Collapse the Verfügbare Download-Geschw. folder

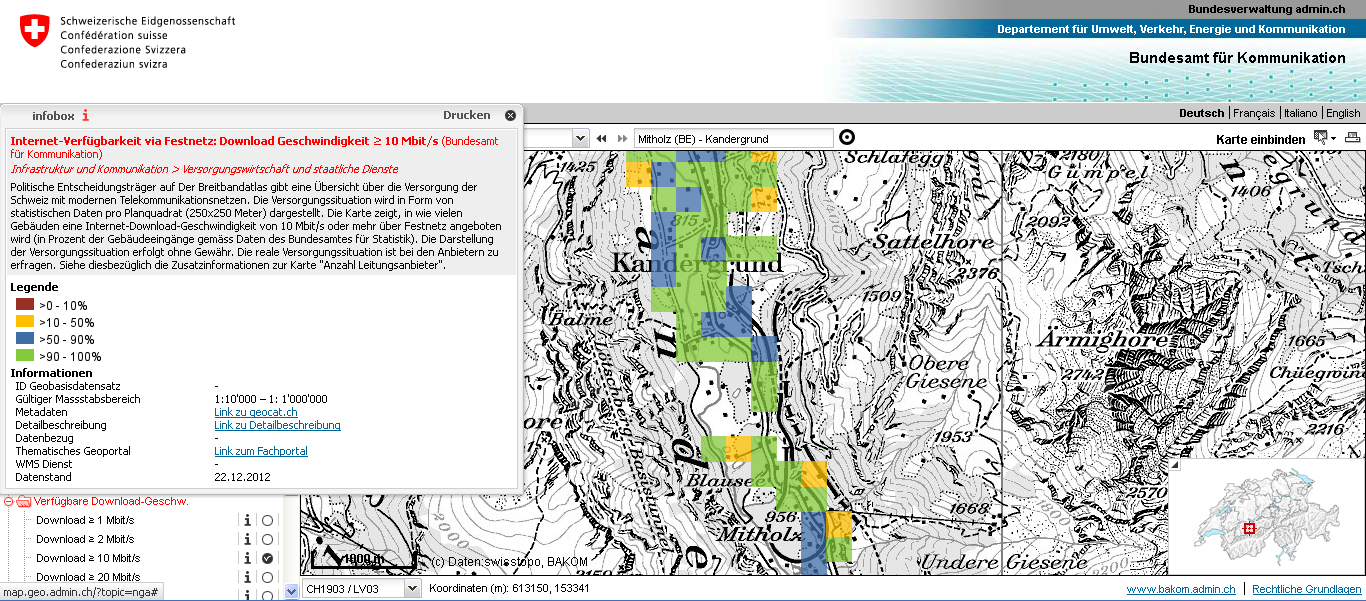8,501
